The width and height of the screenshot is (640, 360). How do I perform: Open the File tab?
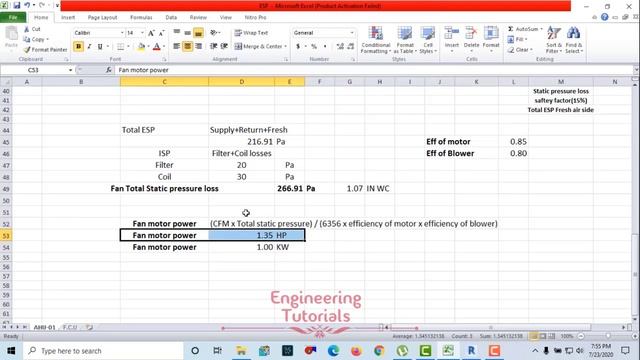13,18
